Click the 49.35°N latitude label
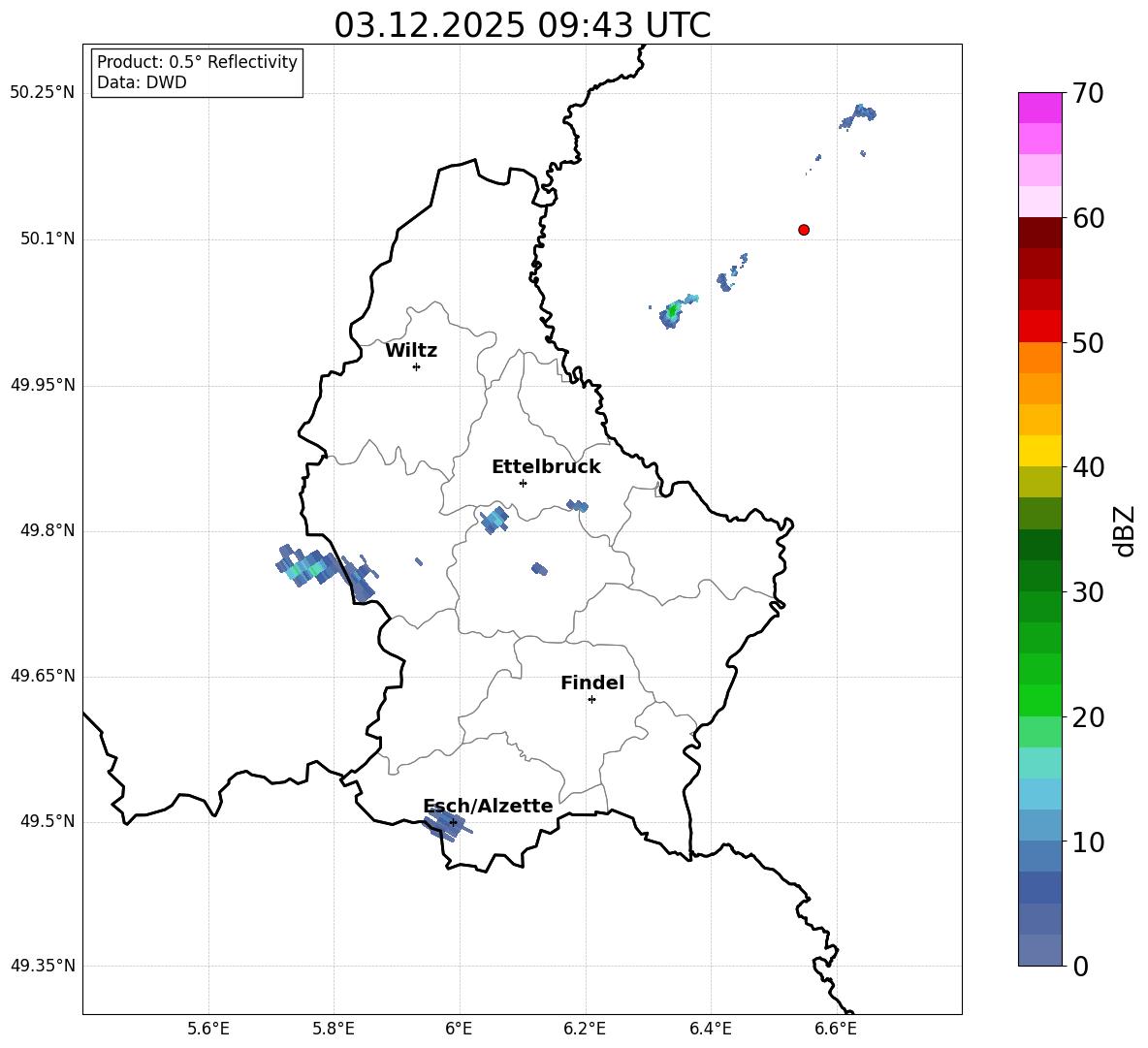This screenshot has width=1148, height=1048. 43,966
